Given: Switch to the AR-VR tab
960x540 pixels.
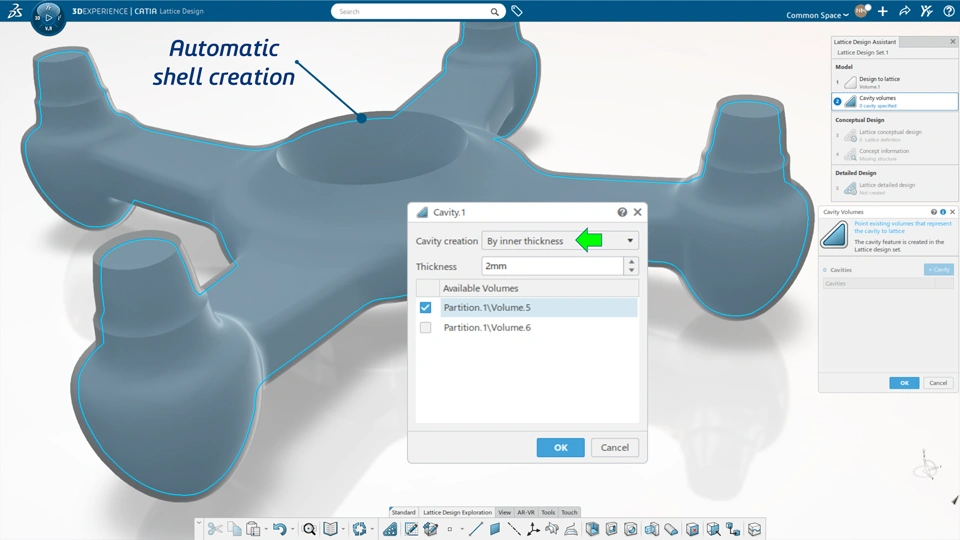Looking at the screenshot, I should (526, 512).
